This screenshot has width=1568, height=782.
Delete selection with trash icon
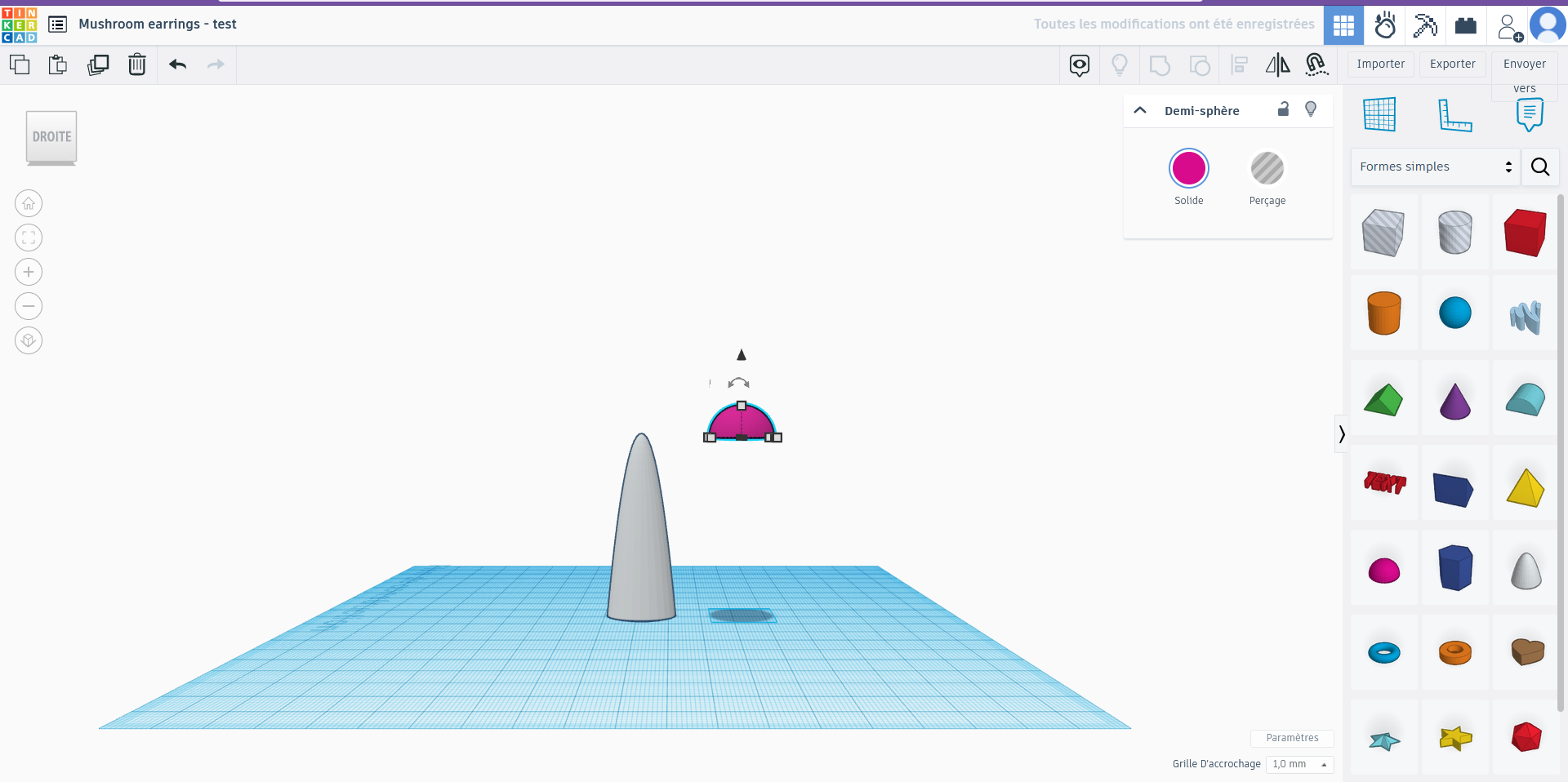pos(137,64)
